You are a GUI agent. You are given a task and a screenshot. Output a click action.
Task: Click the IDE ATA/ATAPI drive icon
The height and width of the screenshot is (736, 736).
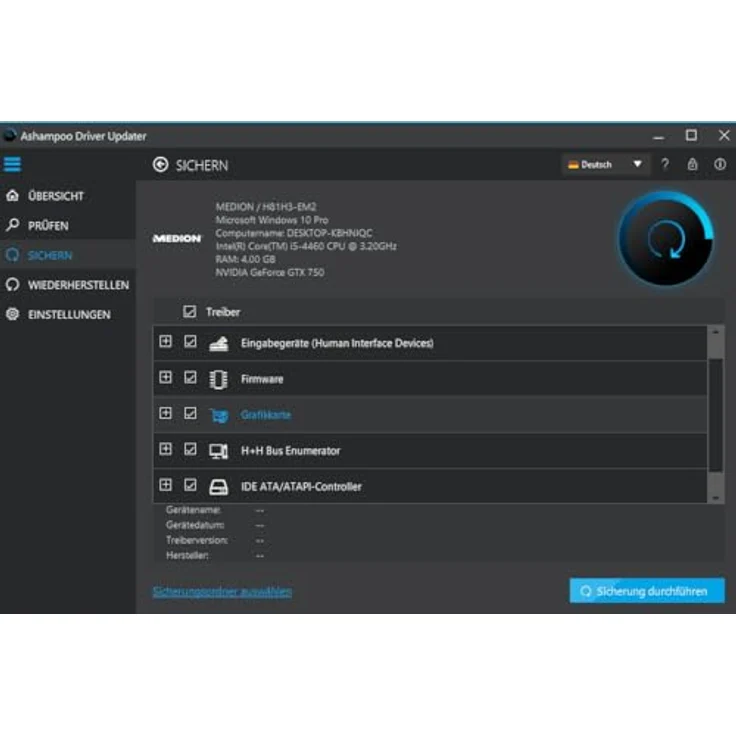pos(218,487)
